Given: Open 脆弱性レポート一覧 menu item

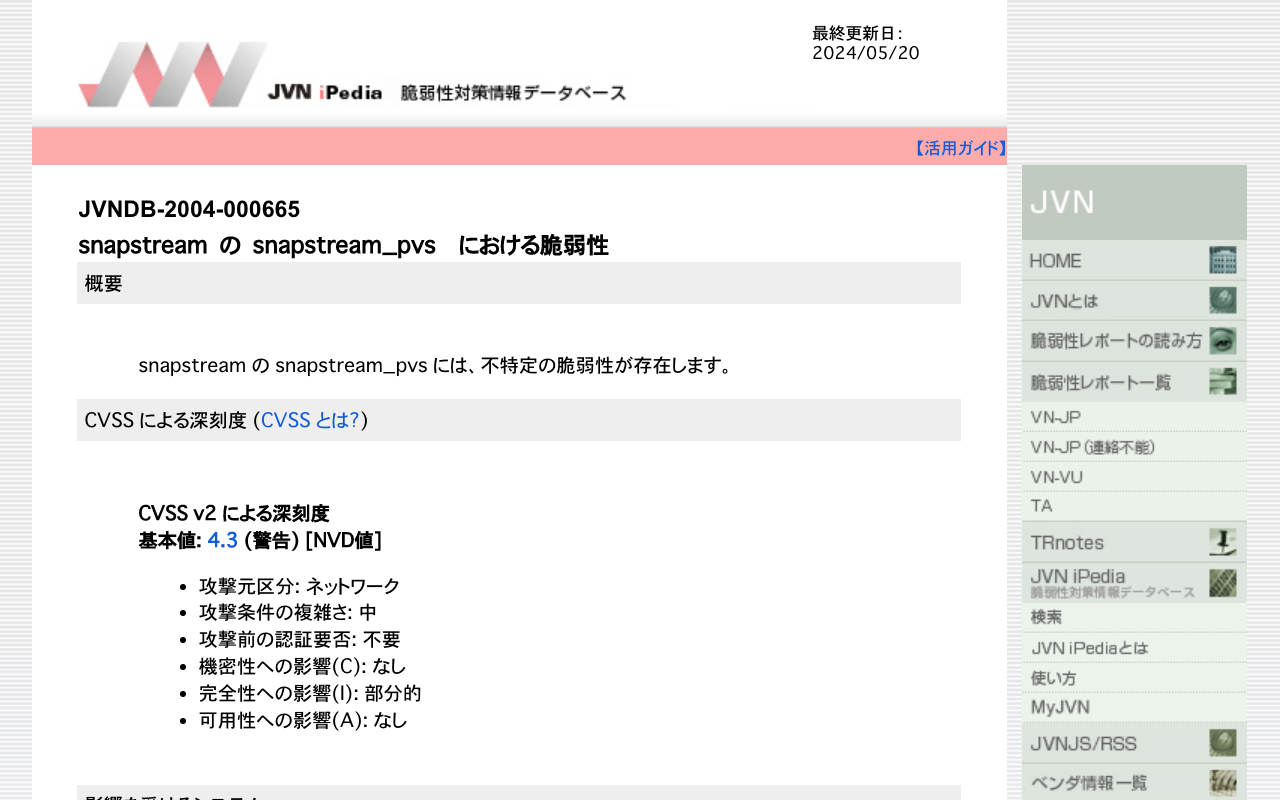Looking at the screenshot, I should 1134,381.
